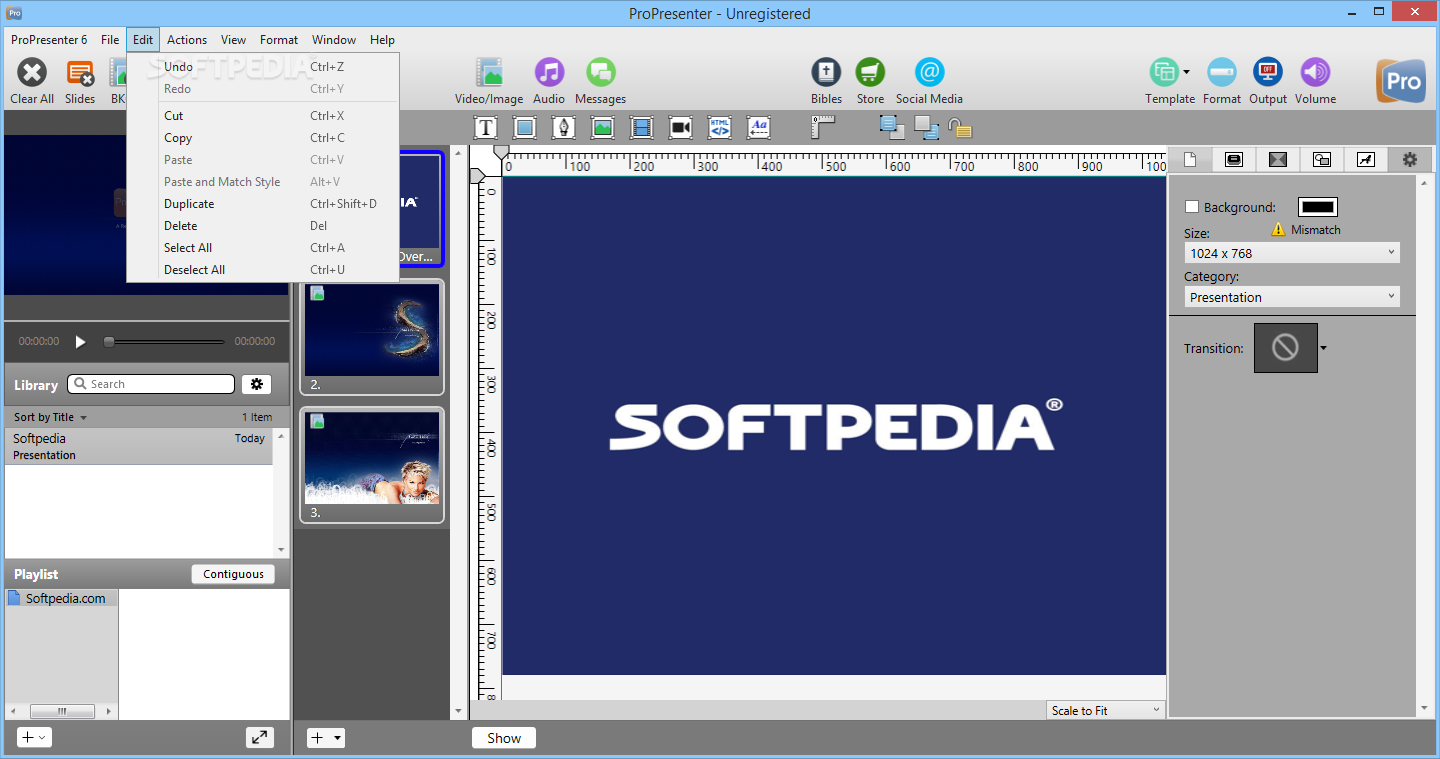Click the black Background color swatch

1317,207
